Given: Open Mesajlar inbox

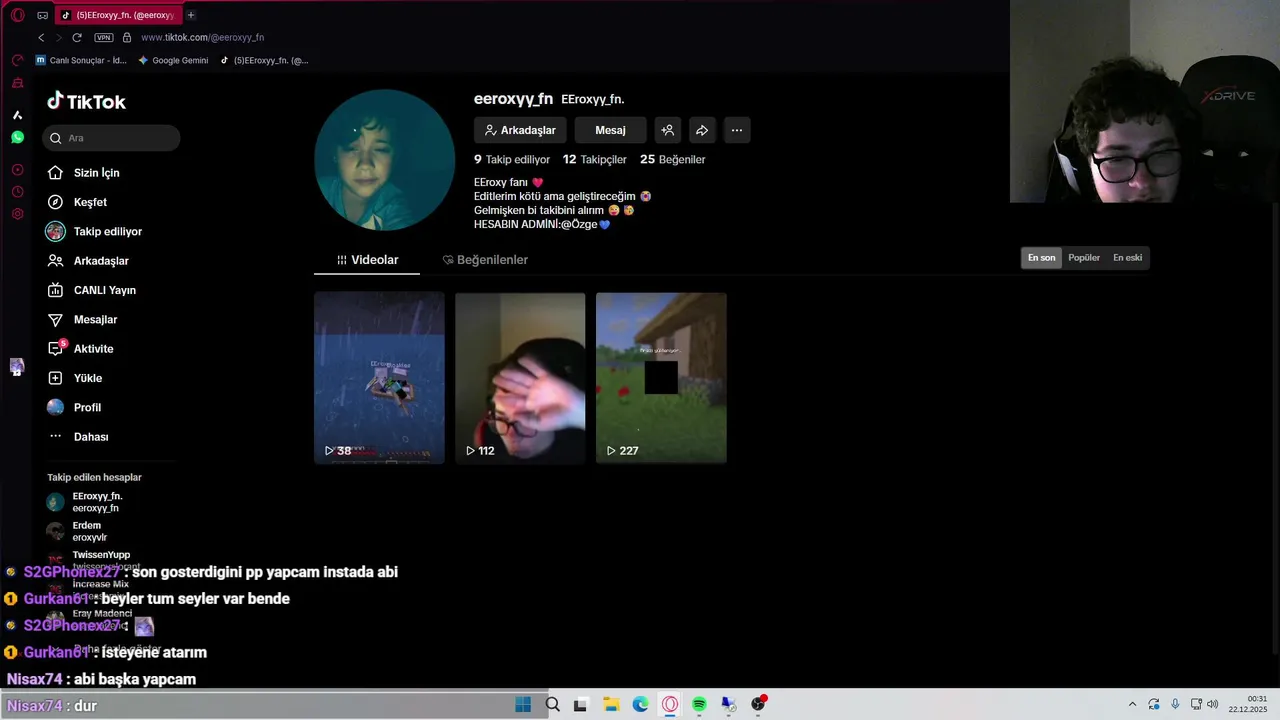Looking at the screenshot, I should 82,320.
